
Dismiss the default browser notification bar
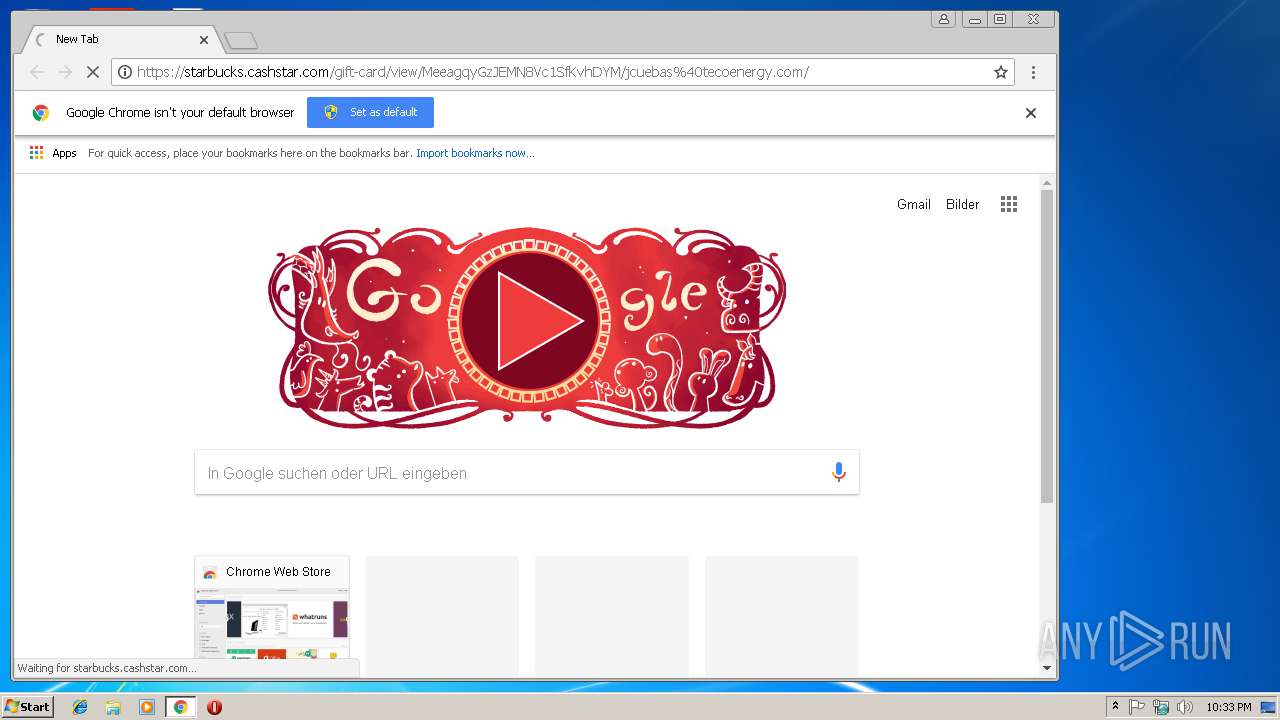pyautogui.click(x=1030, y=113)
